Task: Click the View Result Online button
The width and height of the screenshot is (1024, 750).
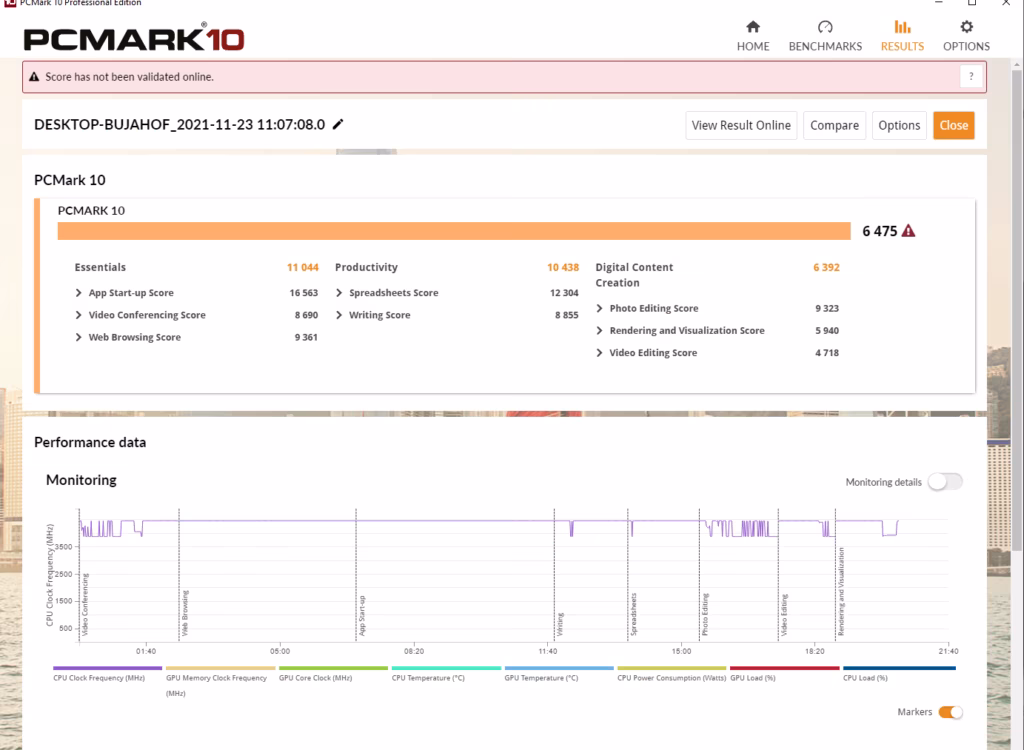Action: click(x=741, y=125)
